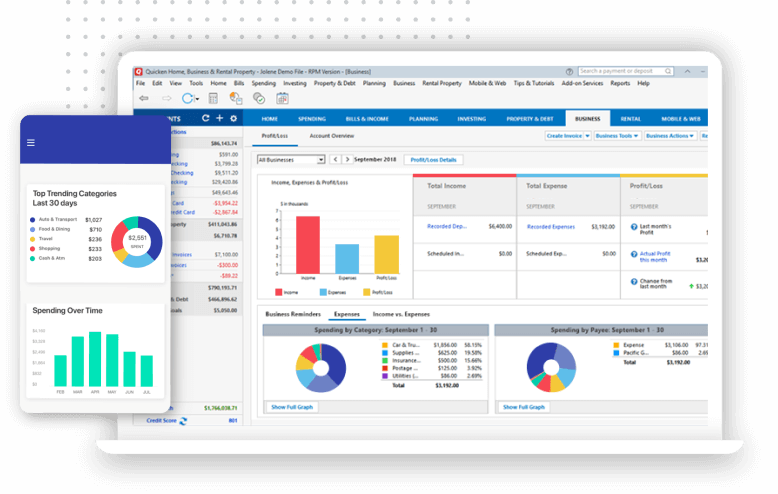The image size is (778, 494).
Task: Click the $2,551 spent donut in mobile app
Action: click(x=136, y=242)
